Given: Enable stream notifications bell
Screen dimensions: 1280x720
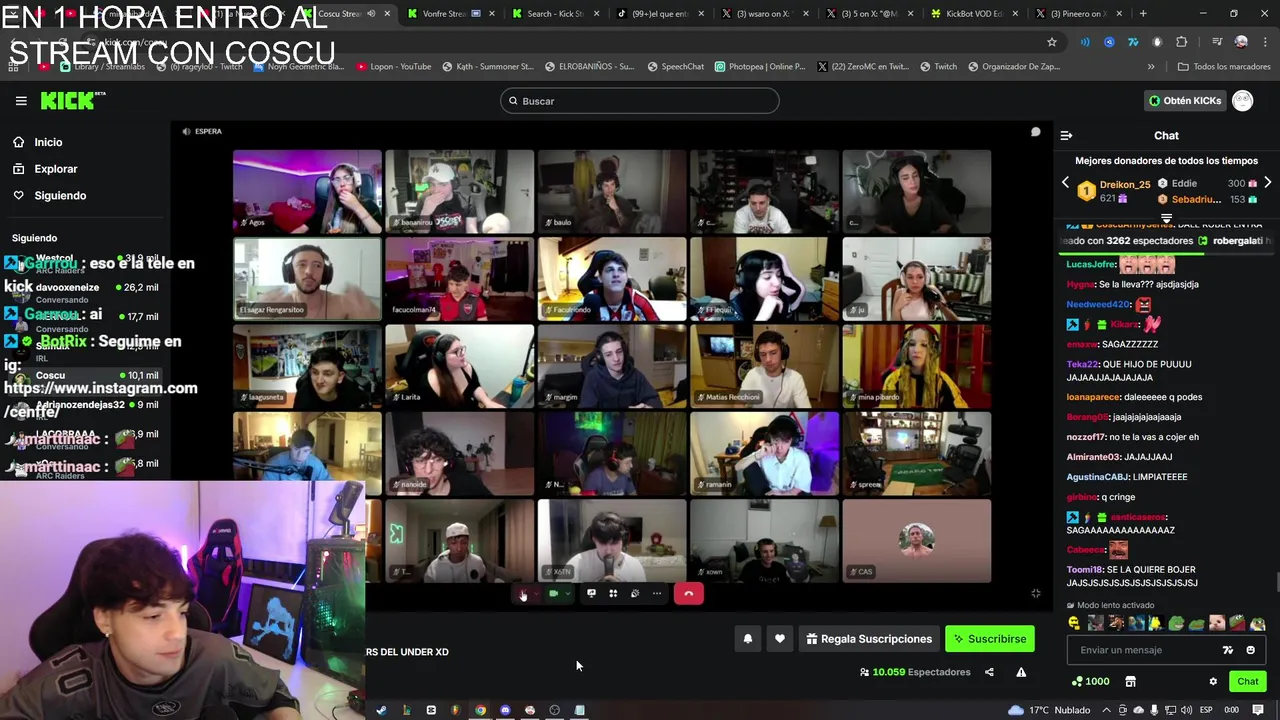Looking at the screenshot, I should point(748,639).
